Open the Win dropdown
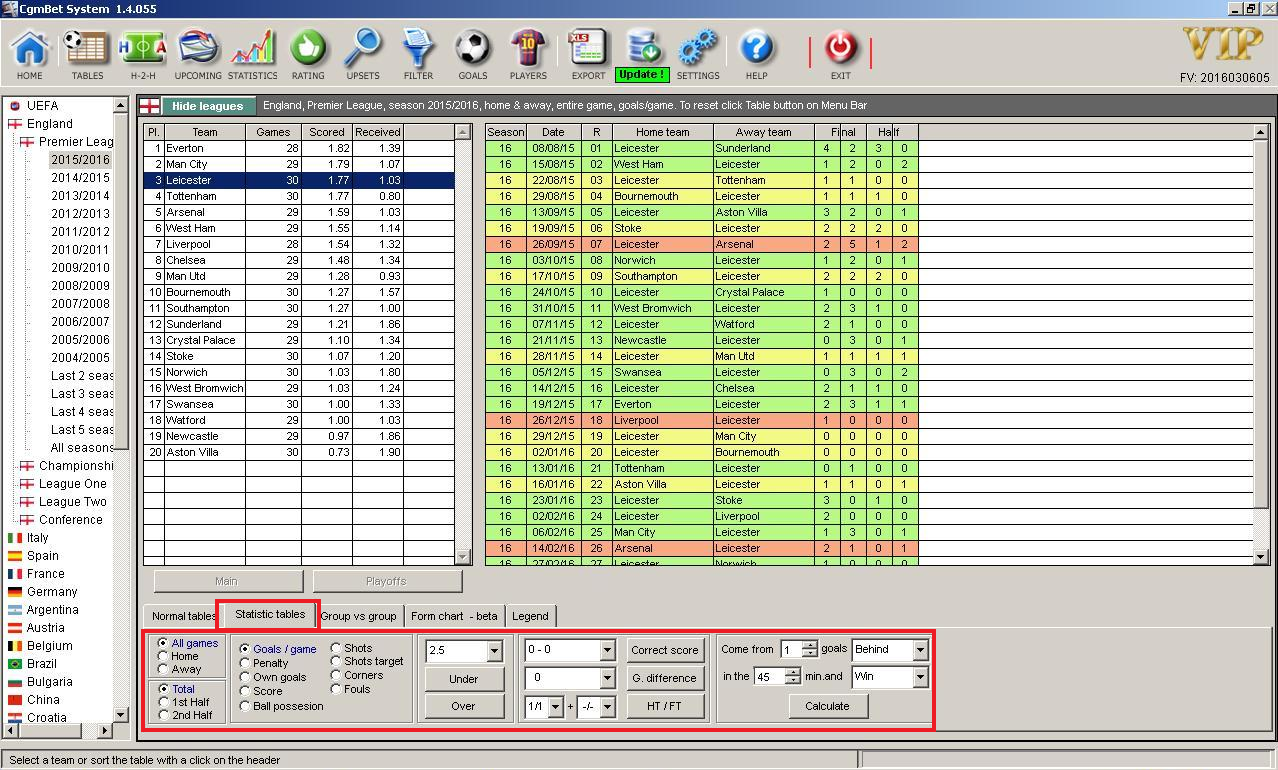Viewport: 1278px width, 770px height. (x=920, y=678)
